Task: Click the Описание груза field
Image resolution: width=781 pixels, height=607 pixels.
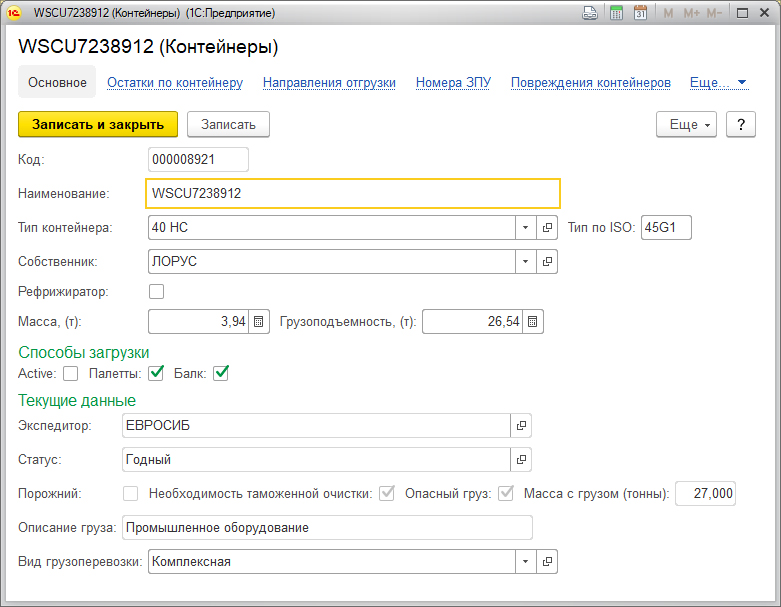Action: (327, 528)
